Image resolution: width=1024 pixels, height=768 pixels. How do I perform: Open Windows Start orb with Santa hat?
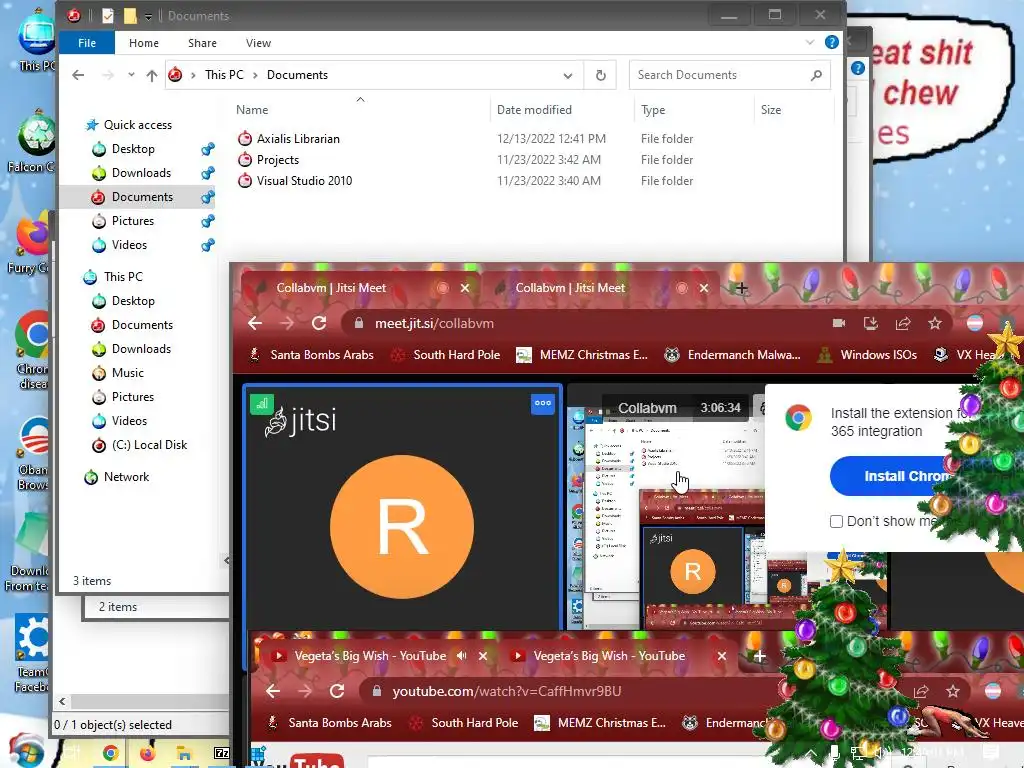[26, 751]
